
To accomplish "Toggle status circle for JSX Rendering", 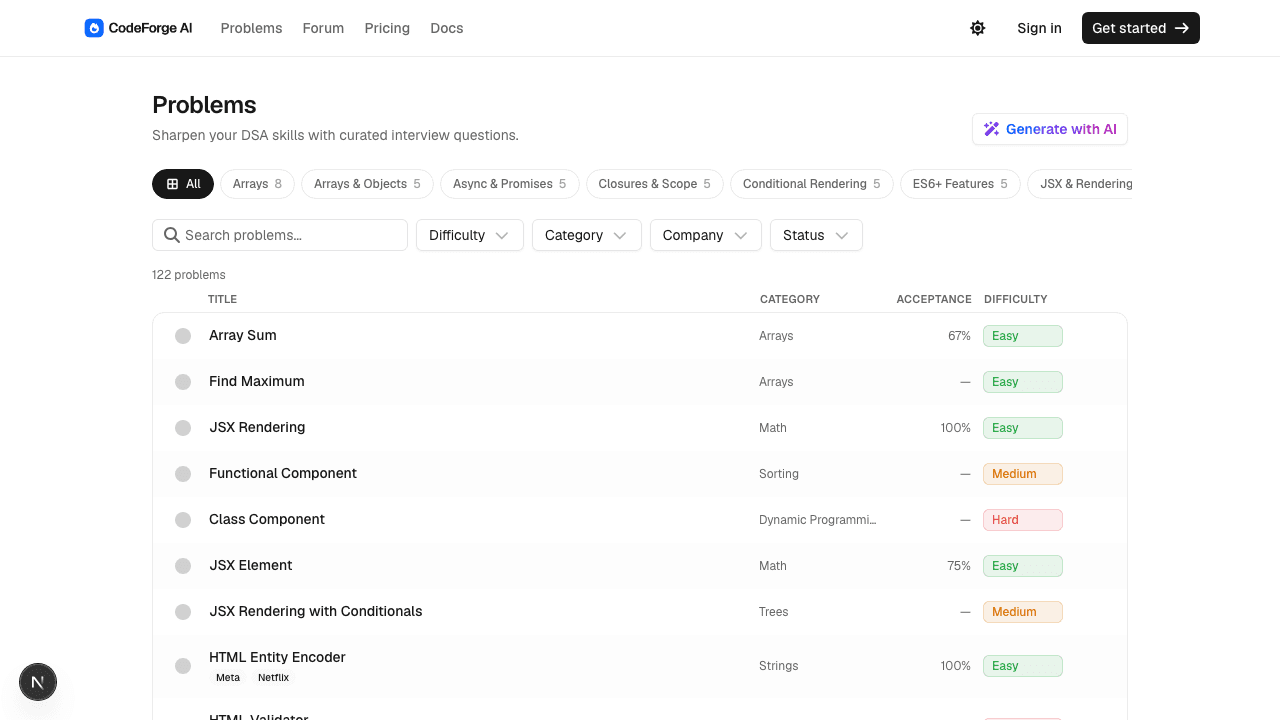I will tap(183, 428).
